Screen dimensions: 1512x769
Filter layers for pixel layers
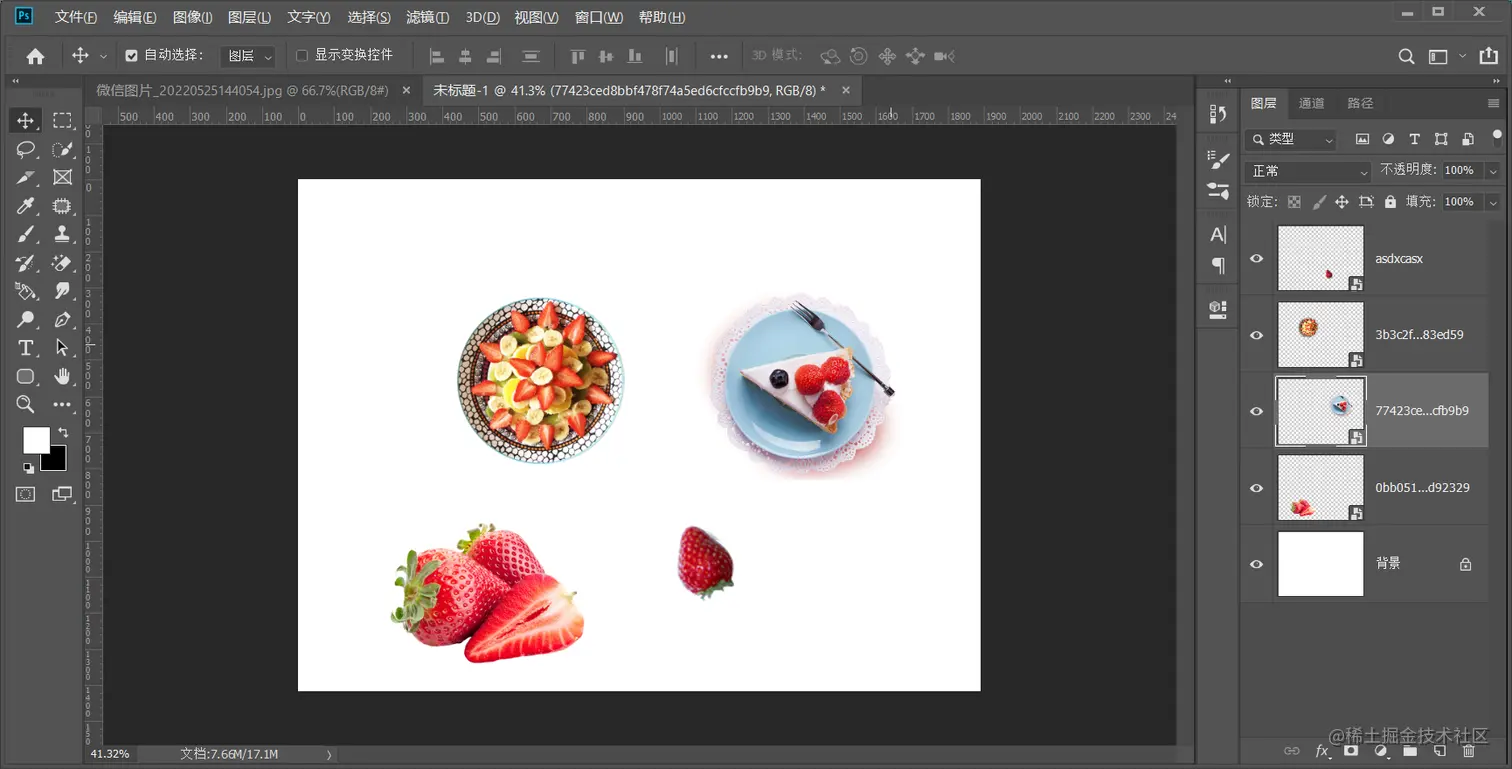[x=1362, y=139]
